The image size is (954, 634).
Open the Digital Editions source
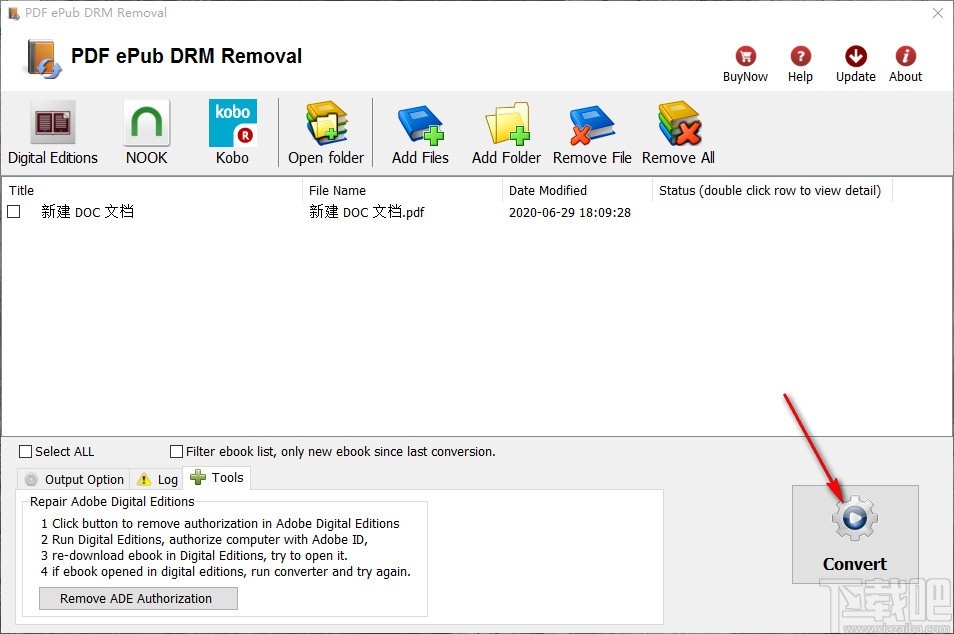52,133
